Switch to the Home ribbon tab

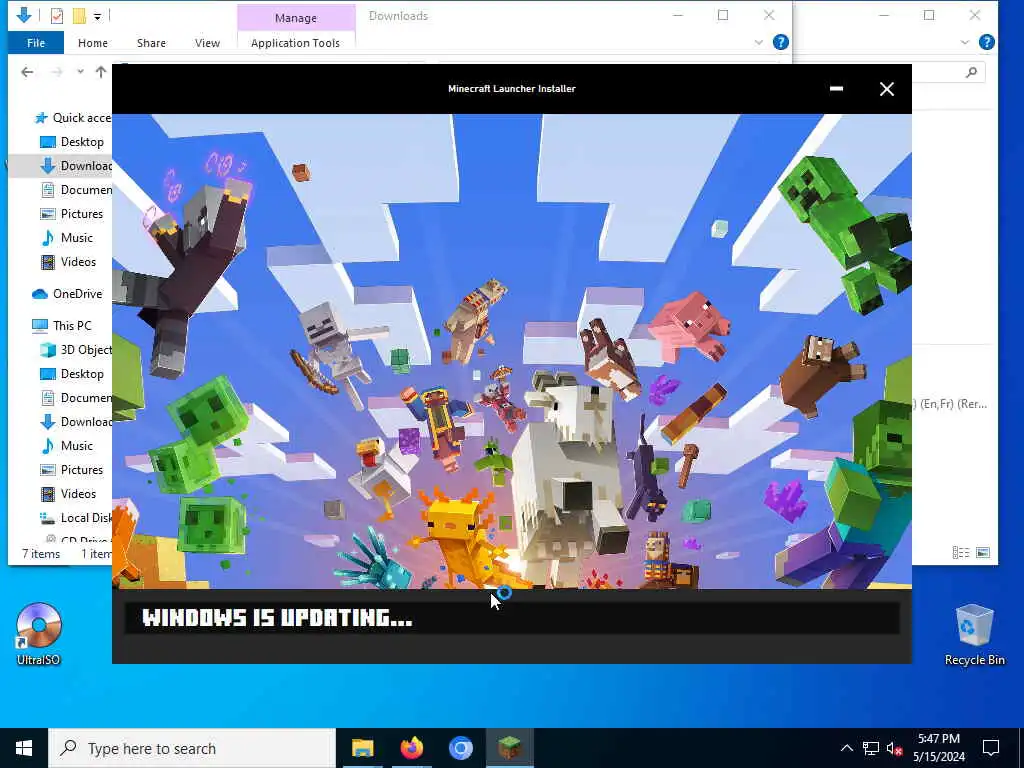(x=93, y=43)
